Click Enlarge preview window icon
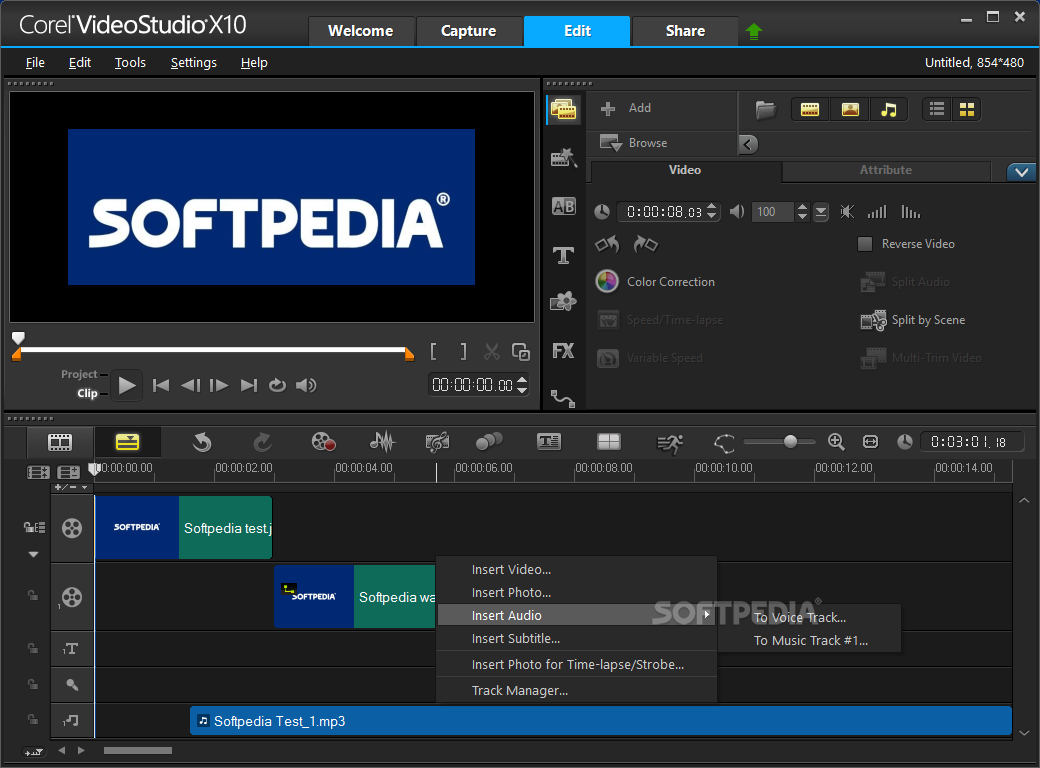 521,352
